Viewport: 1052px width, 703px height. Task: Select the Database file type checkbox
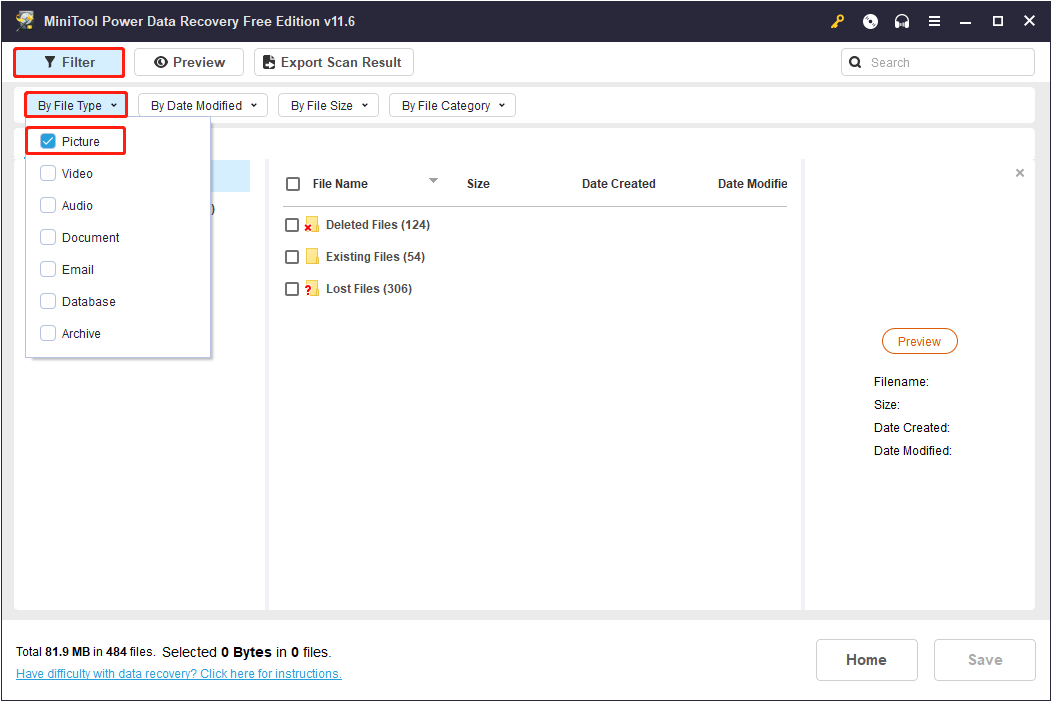point(48,301)
